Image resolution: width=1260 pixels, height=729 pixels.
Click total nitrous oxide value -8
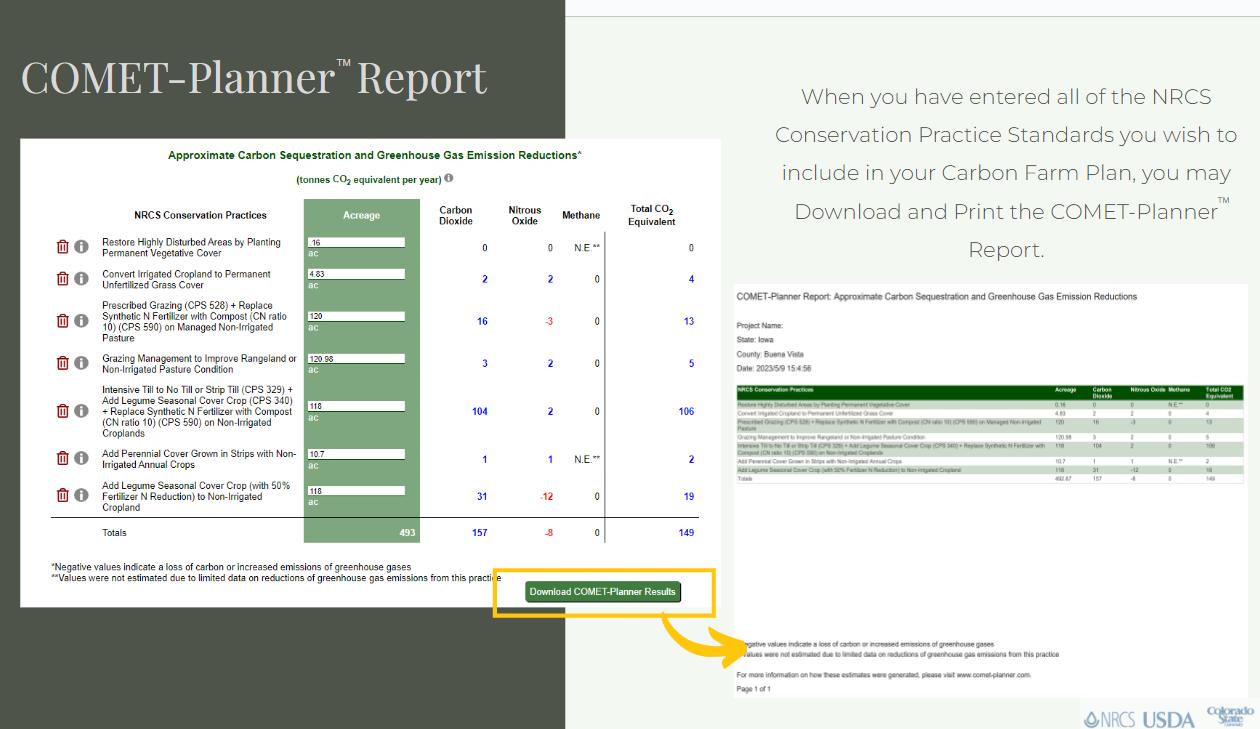click(x=549, y=532)
